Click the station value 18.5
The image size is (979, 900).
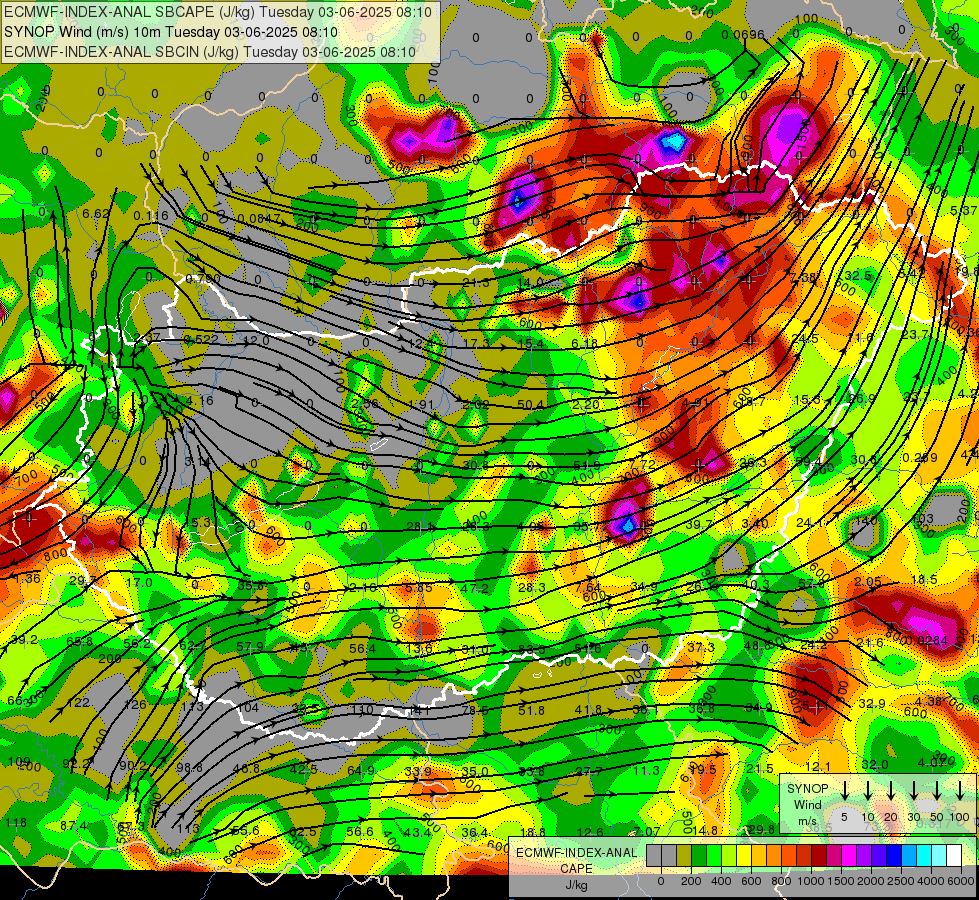[x=924, y=580]
